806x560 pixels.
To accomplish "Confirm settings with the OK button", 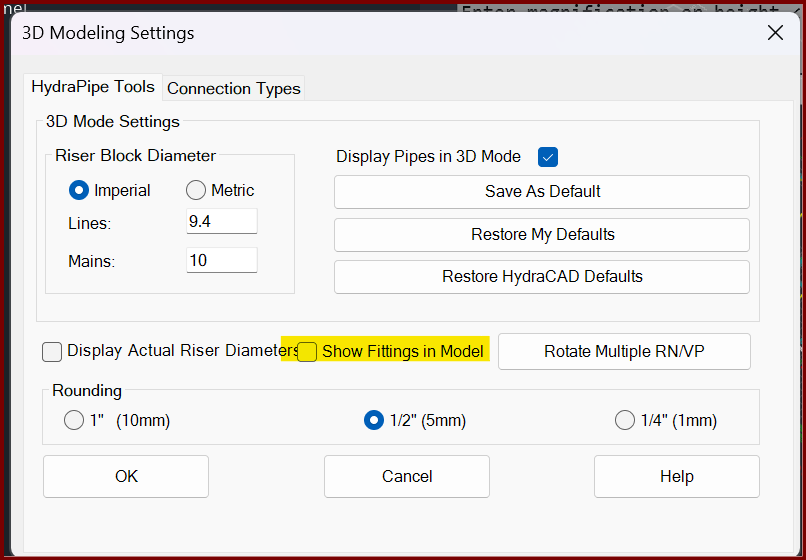I will (x=126, y=476).
